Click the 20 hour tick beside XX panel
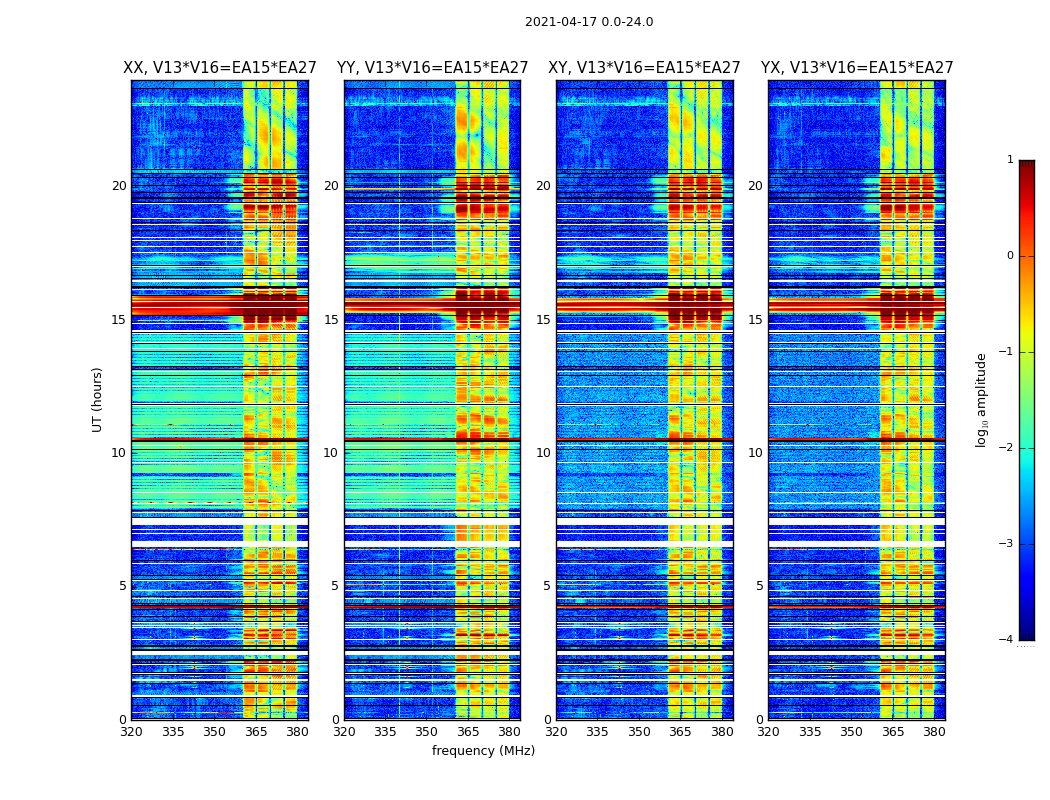 pos(119,185)
